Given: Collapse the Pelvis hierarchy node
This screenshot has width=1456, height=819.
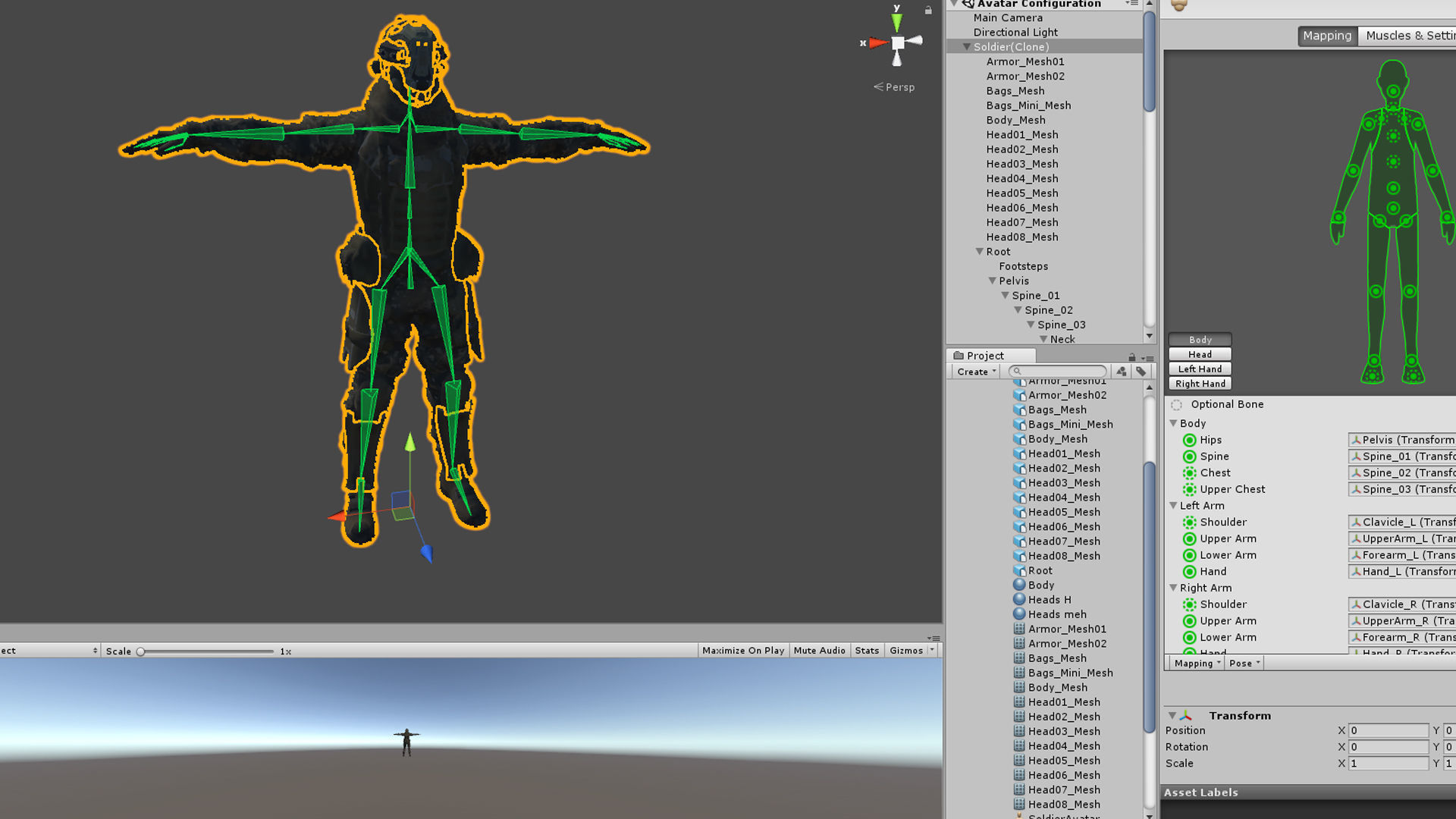Looking at the screenshot, I should (992, 281).
